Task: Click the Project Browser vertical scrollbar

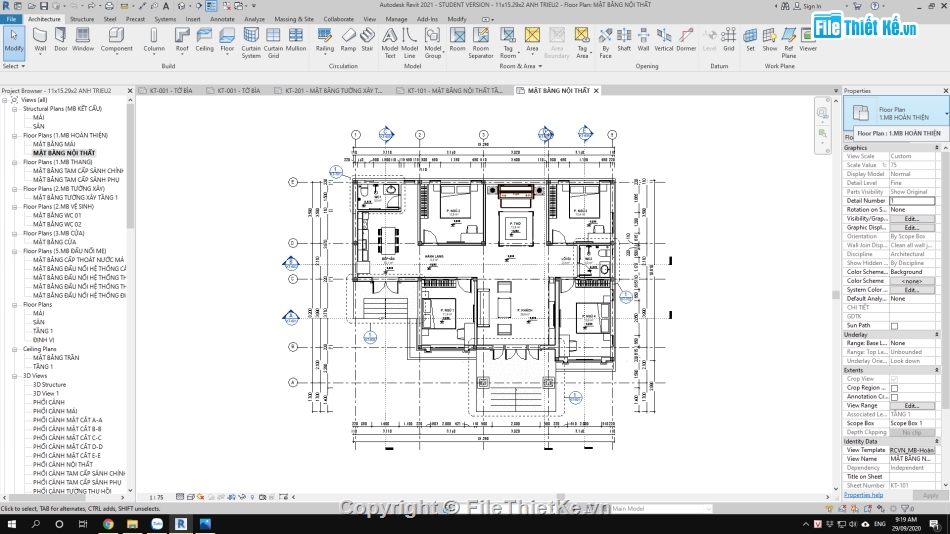Action: (130, 164)
